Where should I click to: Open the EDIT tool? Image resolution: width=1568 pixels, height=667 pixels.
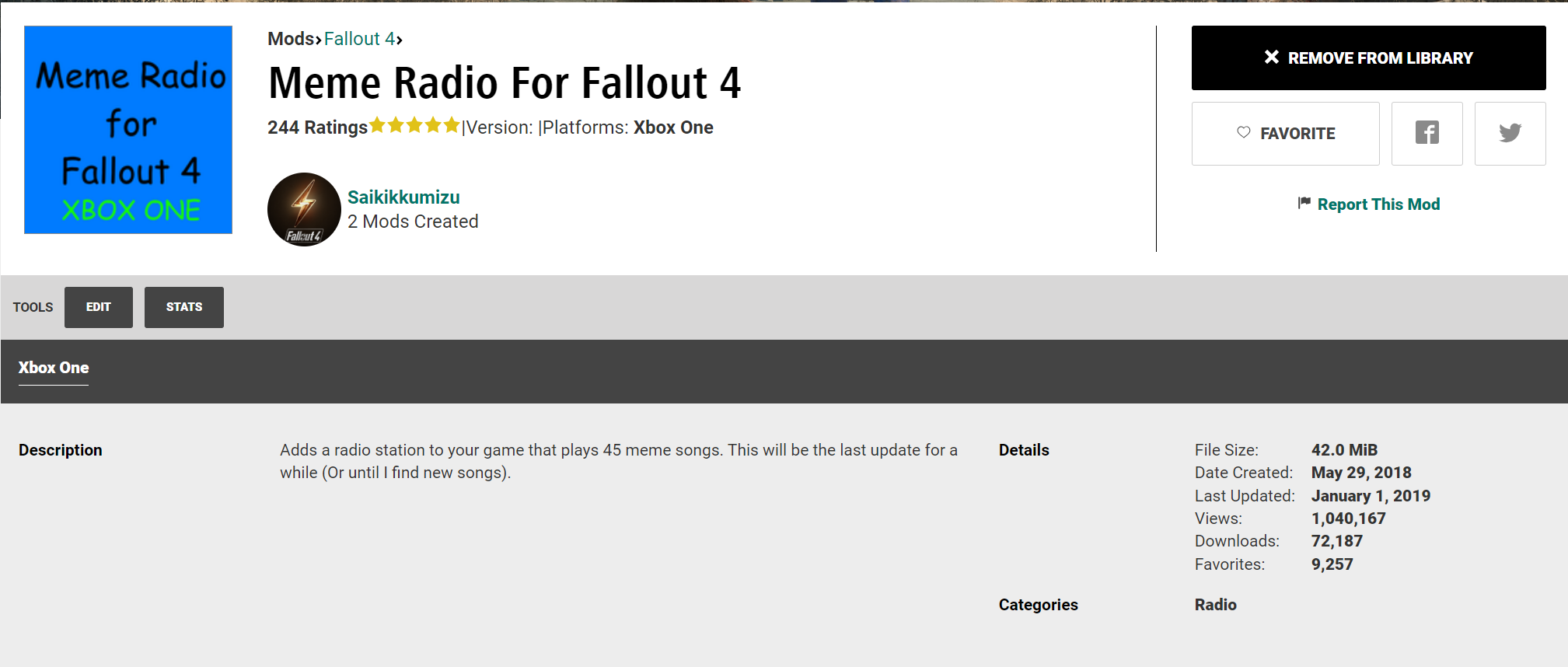(x=99, y=307)
